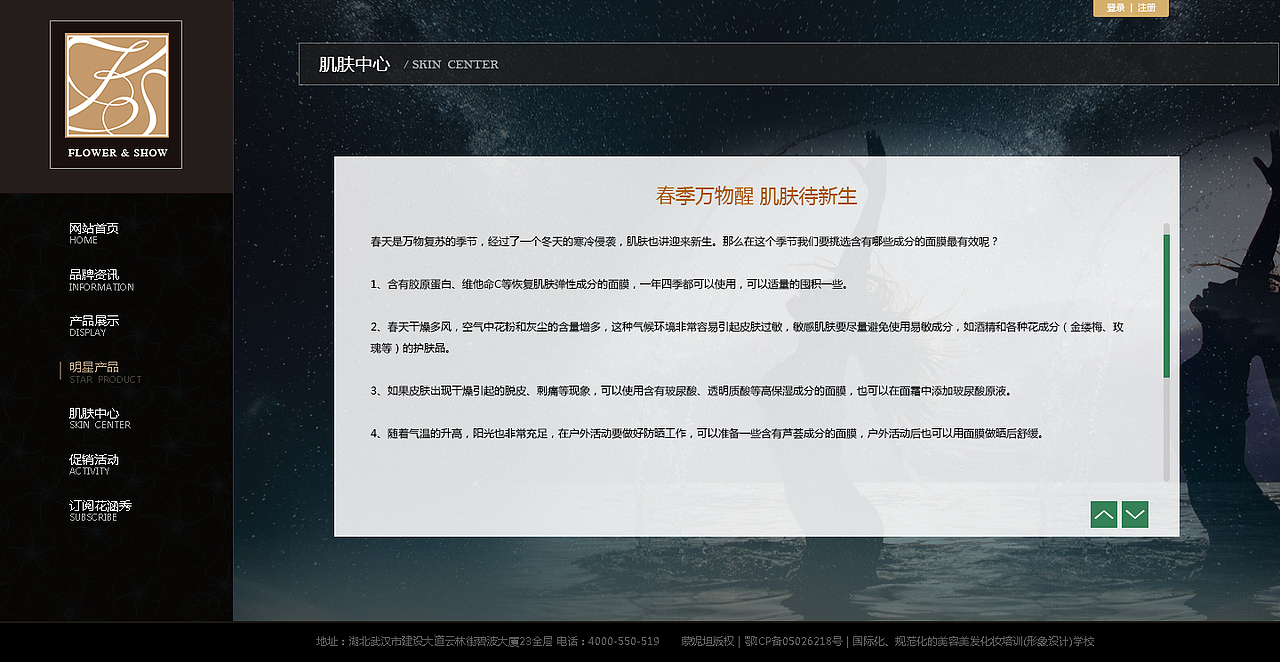Select 明星产品 Star Product menu item
The width and height of the screenshot is (1280, 662).
tap(105, 372)
